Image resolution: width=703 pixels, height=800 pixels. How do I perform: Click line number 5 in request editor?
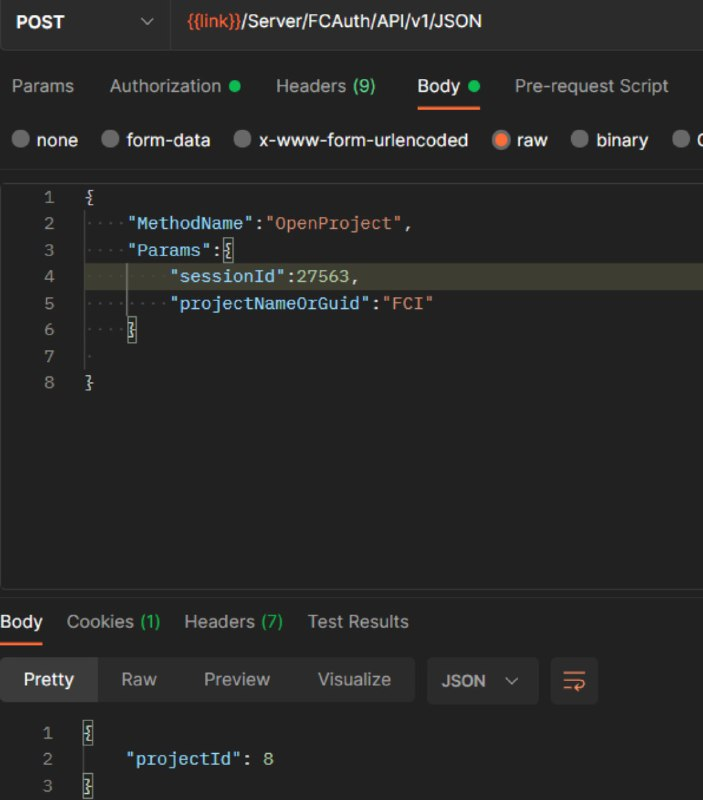(49, 304)
